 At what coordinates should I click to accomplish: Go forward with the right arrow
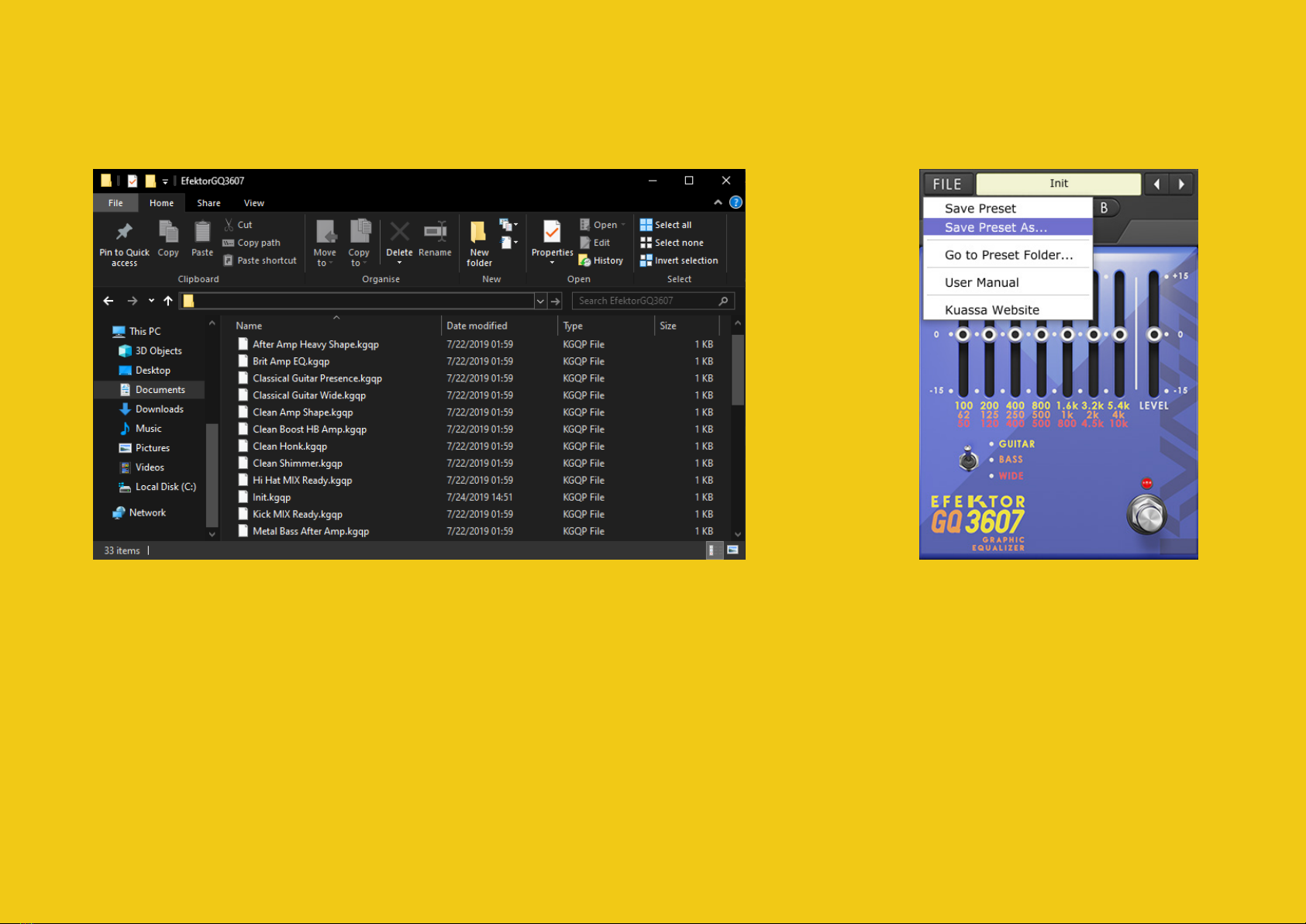coord(133,301)
